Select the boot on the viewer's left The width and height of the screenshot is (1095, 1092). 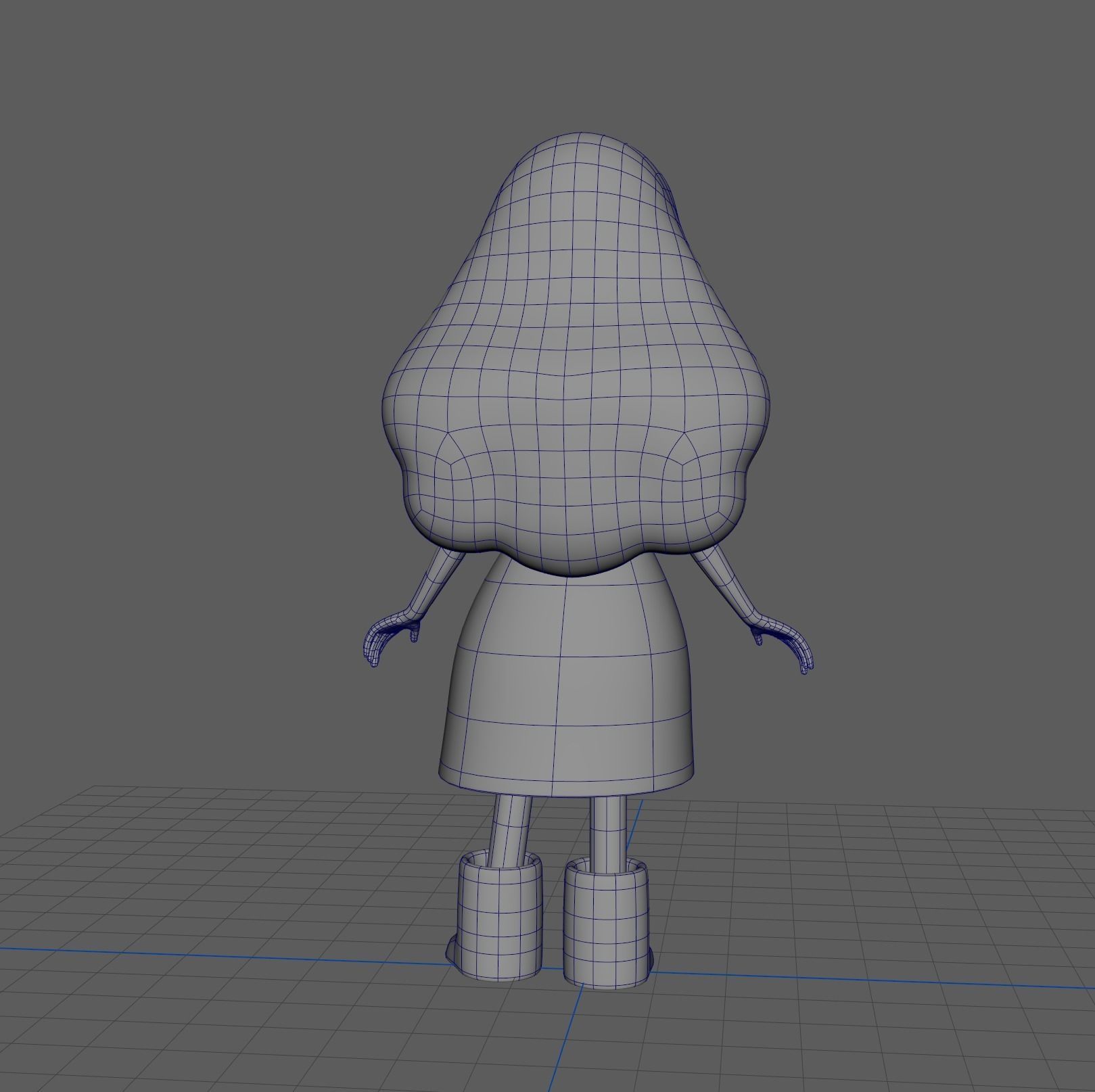point(498,916)
